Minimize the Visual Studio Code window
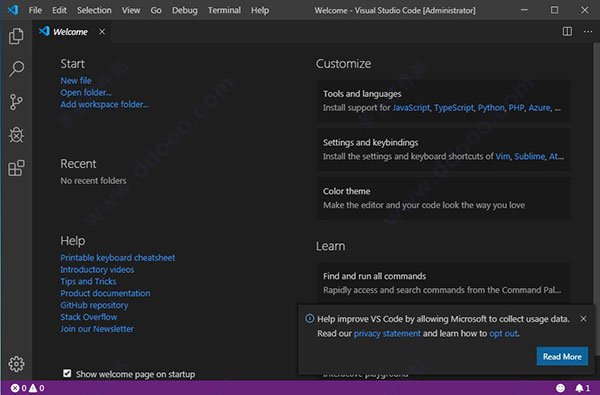600x395 pixels. point(524,10)
